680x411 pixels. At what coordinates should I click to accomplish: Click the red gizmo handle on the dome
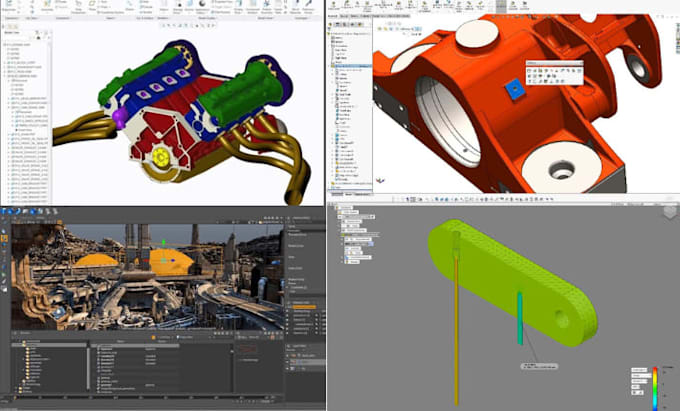[147, 261]
